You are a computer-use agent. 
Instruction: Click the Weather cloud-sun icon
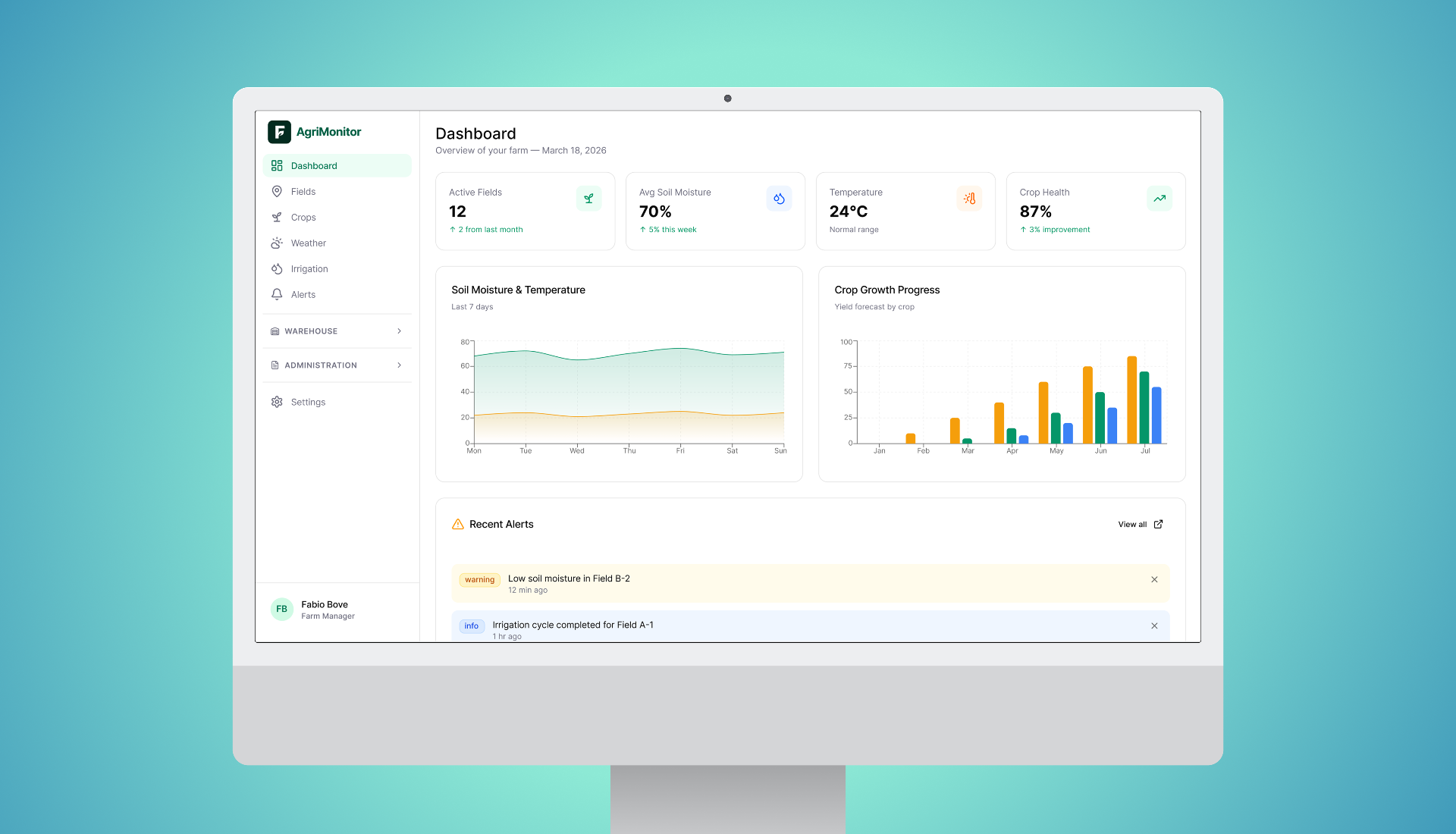click(x=277, y=243)
